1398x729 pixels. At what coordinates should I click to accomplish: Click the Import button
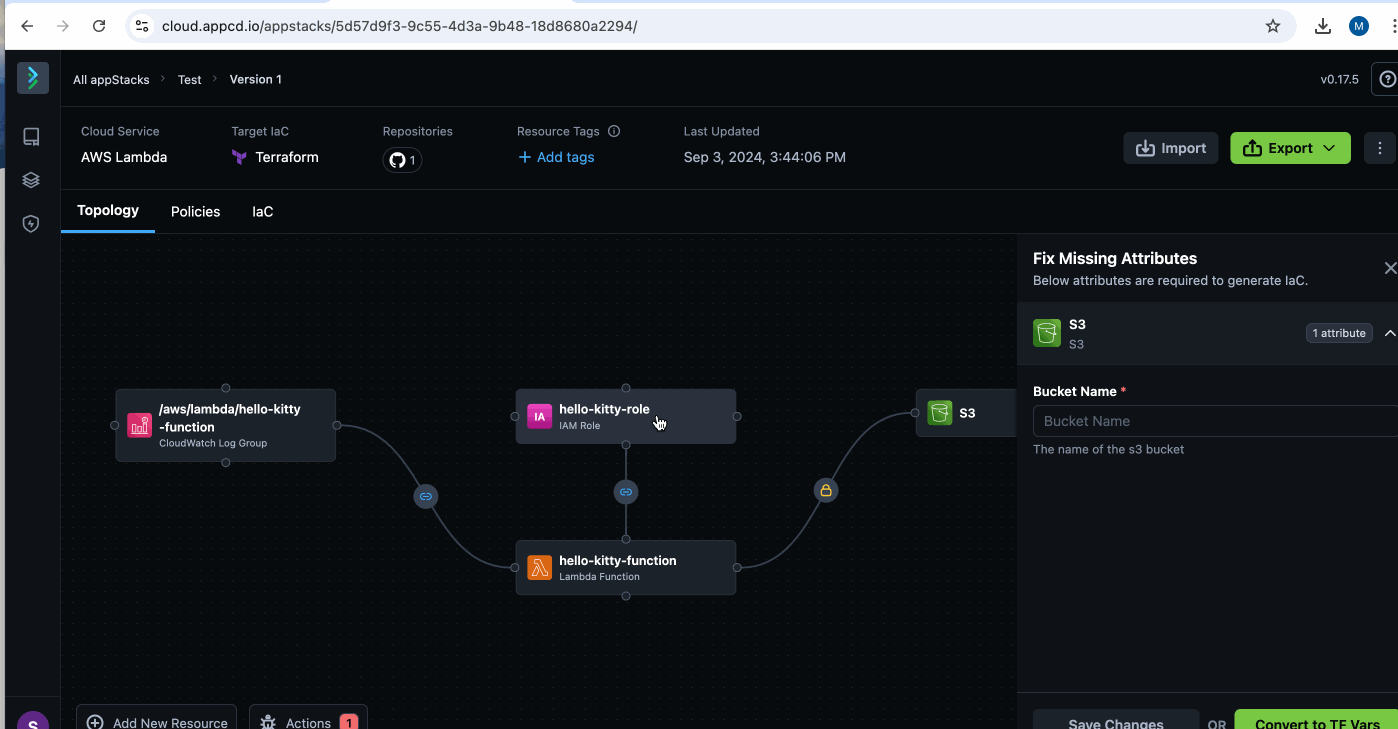click(1171, 148)
